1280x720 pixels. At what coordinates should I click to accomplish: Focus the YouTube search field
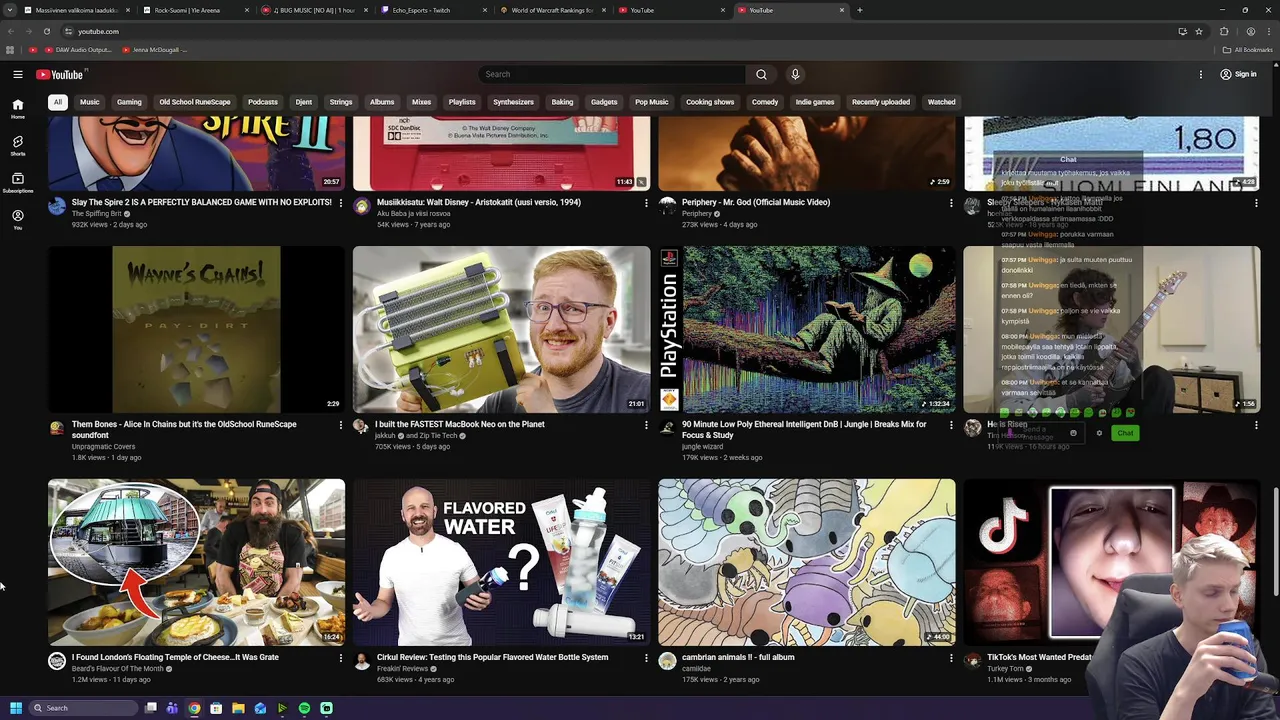(612, 74)
